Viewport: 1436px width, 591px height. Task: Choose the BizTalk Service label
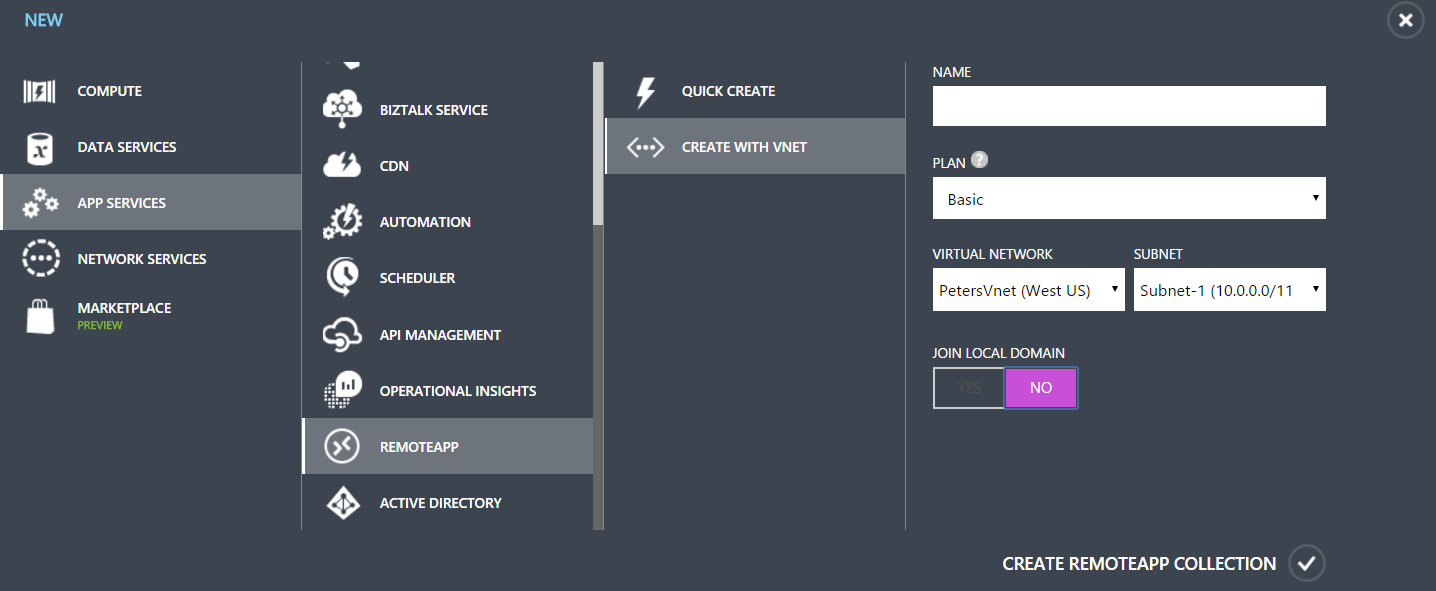tap(434, 110)
